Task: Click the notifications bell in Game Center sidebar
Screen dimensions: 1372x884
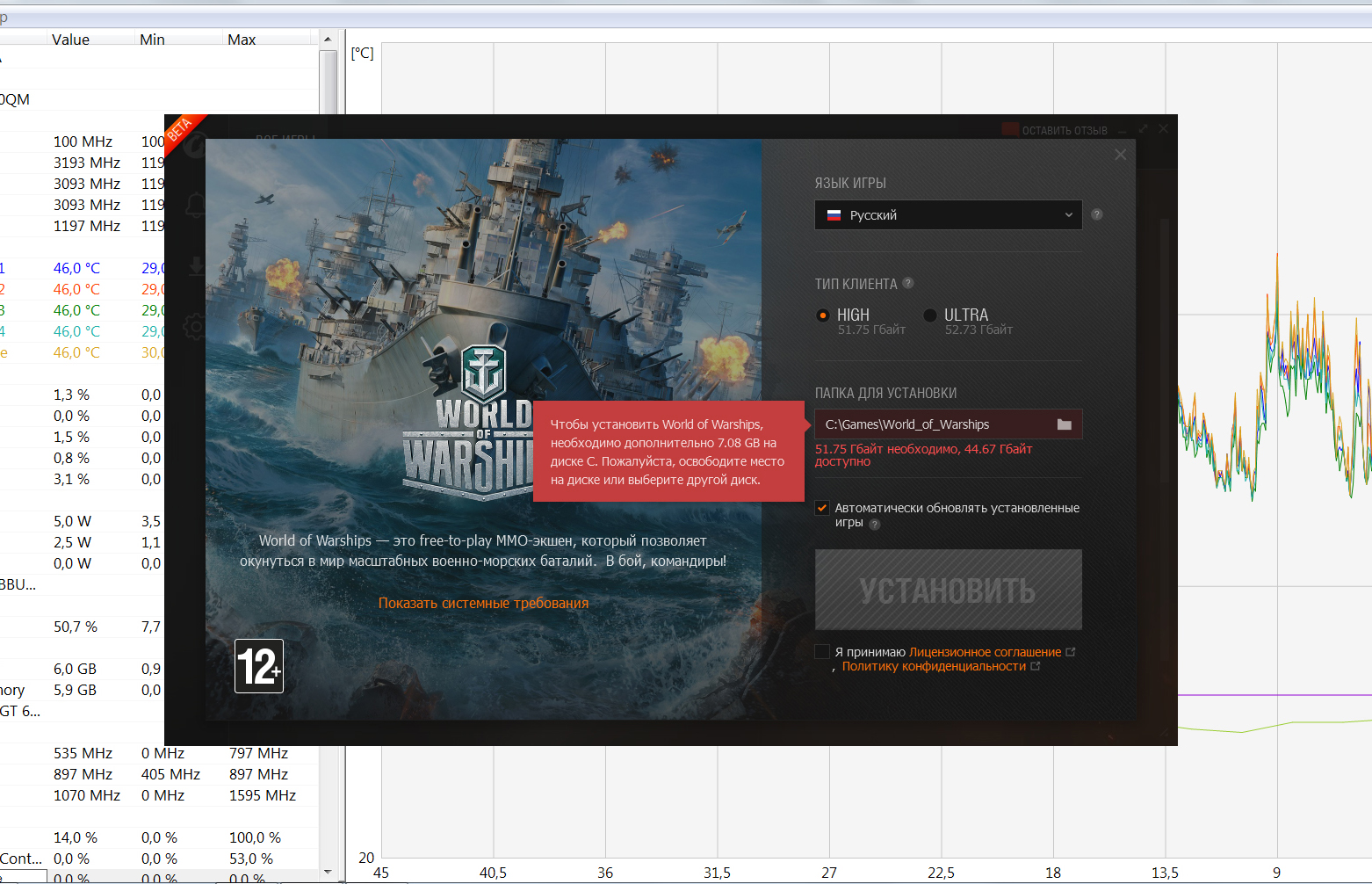Action: click(194, 207)
